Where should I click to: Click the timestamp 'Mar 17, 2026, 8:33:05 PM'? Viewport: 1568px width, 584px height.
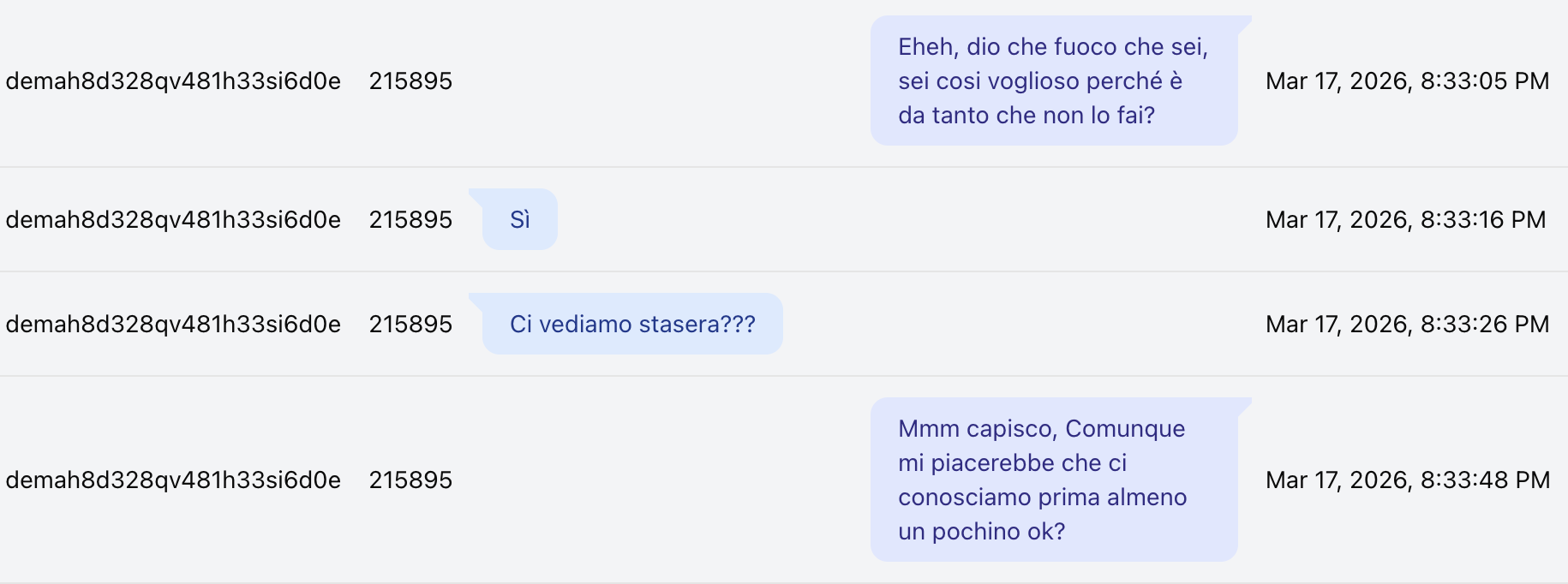(1407, 81)
